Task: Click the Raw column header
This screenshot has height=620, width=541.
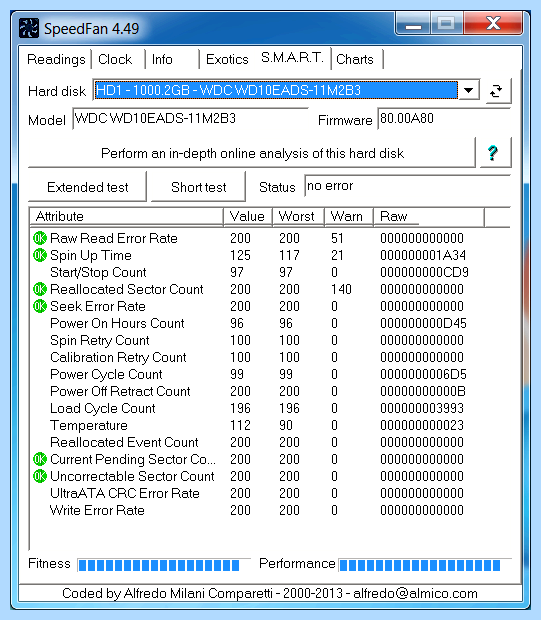Action: (429, 216)
